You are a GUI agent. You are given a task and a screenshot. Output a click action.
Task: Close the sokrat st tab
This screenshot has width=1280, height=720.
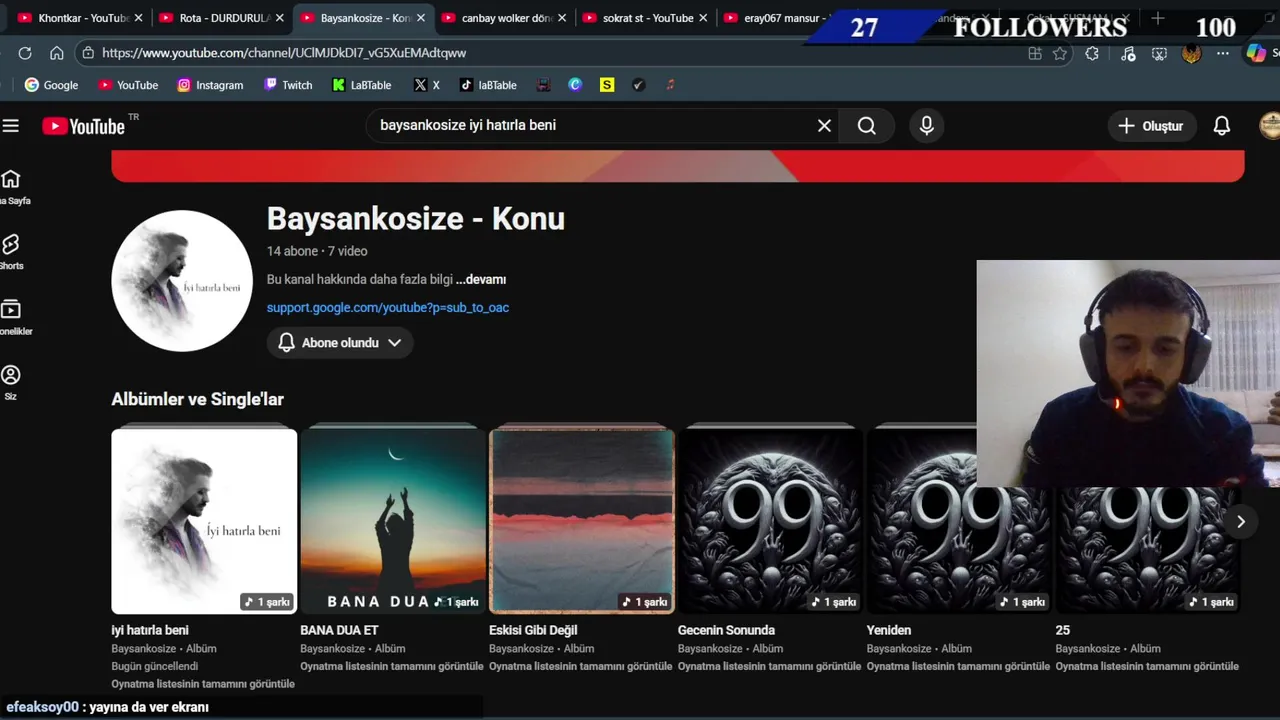[703, 18]
